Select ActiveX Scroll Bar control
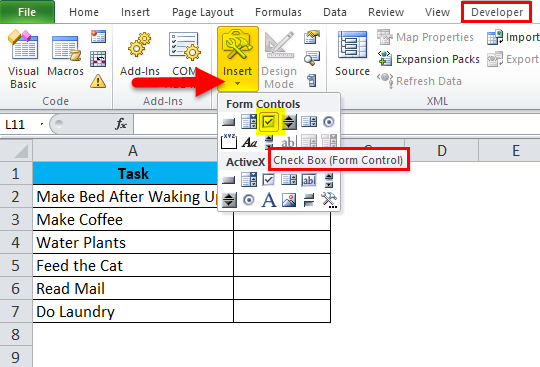This screenshot has height=367, width=540. coord(329,180)
